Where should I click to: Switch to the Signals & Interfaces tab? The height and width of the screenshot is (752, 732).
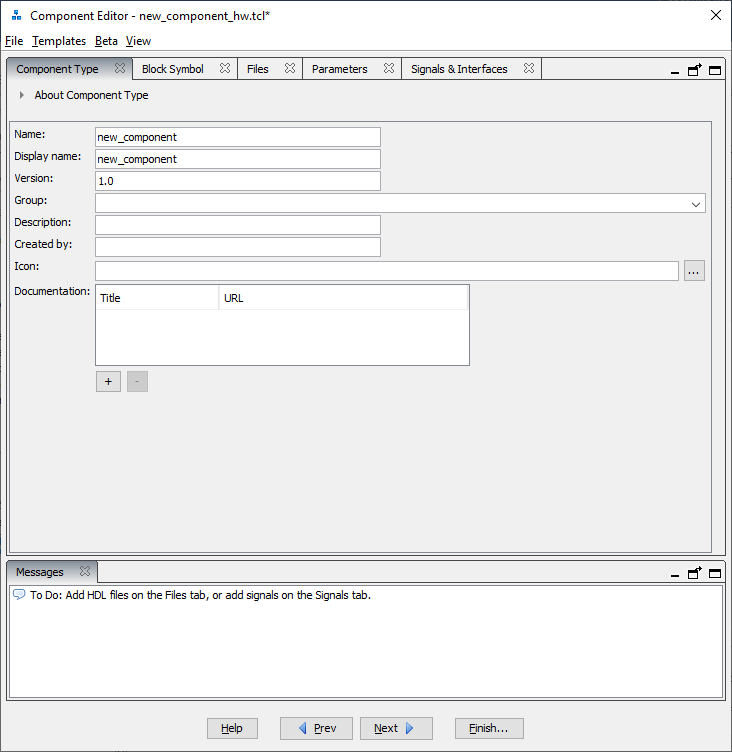click(459, 69)
